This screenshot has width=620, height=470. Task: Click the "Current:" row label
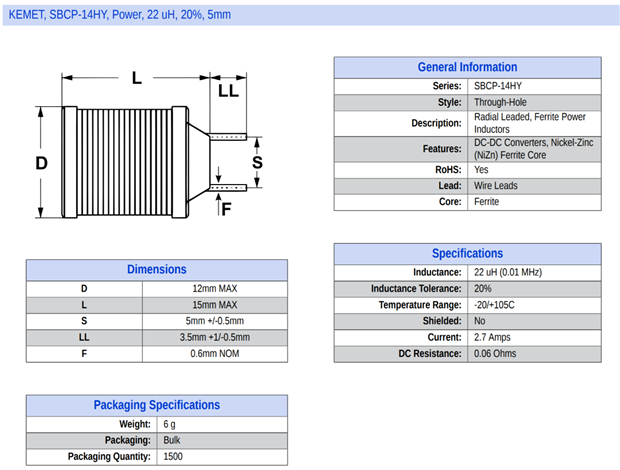[x=444, y=338]
